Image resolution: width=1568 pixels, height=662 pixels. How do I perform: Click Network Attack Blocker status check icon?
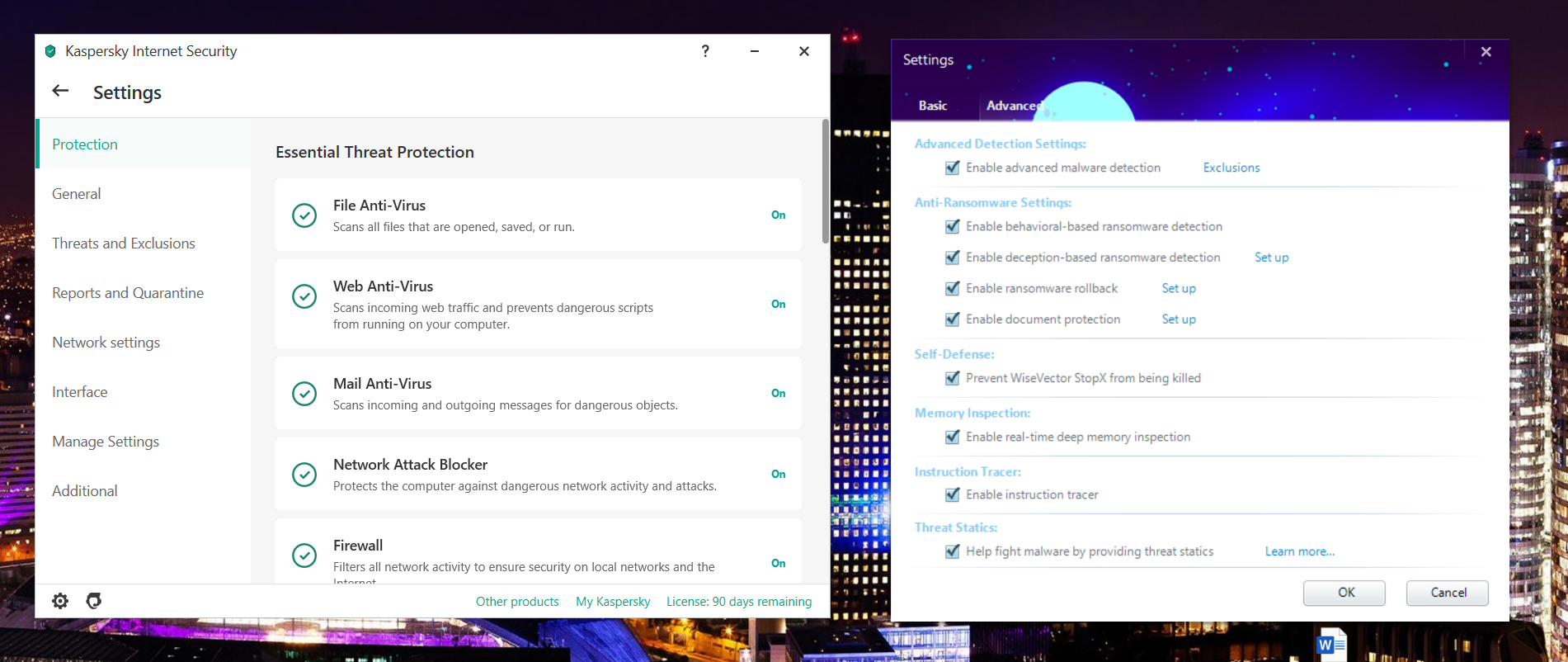tap(304, 475)
